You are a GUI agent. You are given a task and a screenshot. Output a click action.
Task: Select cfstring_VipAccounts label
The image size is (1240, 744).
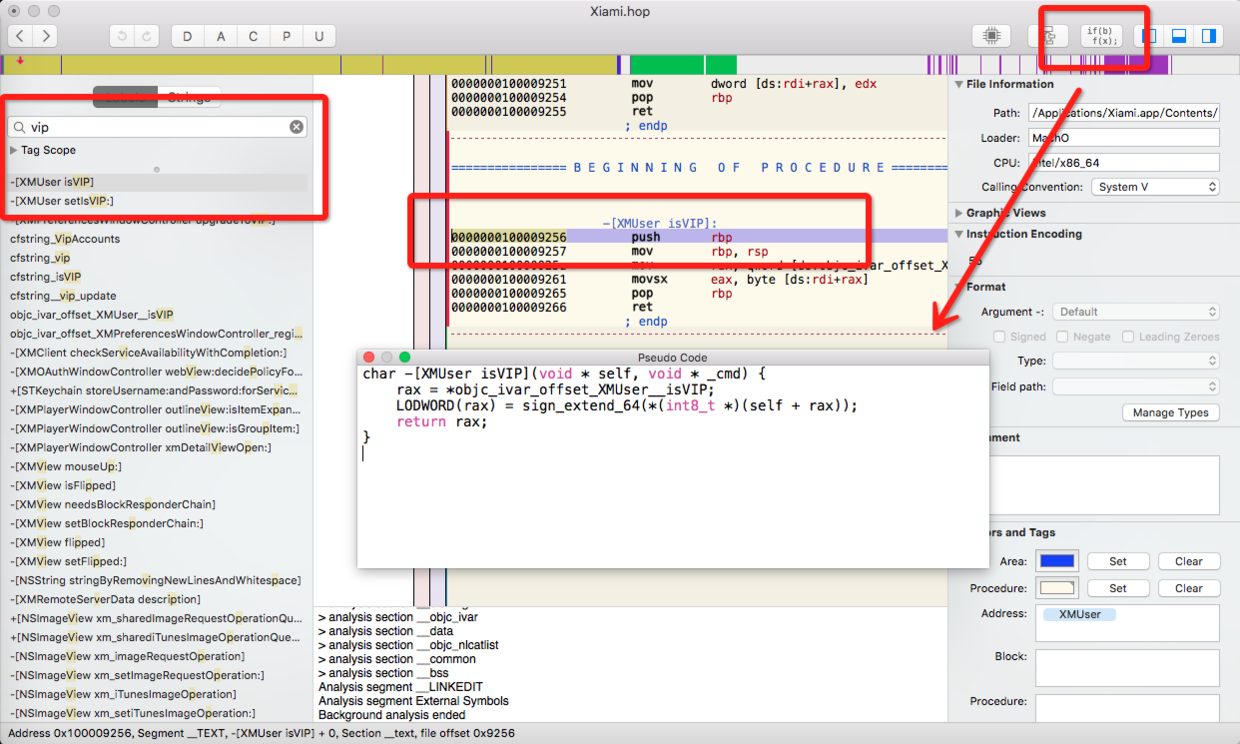coord(65,239)
